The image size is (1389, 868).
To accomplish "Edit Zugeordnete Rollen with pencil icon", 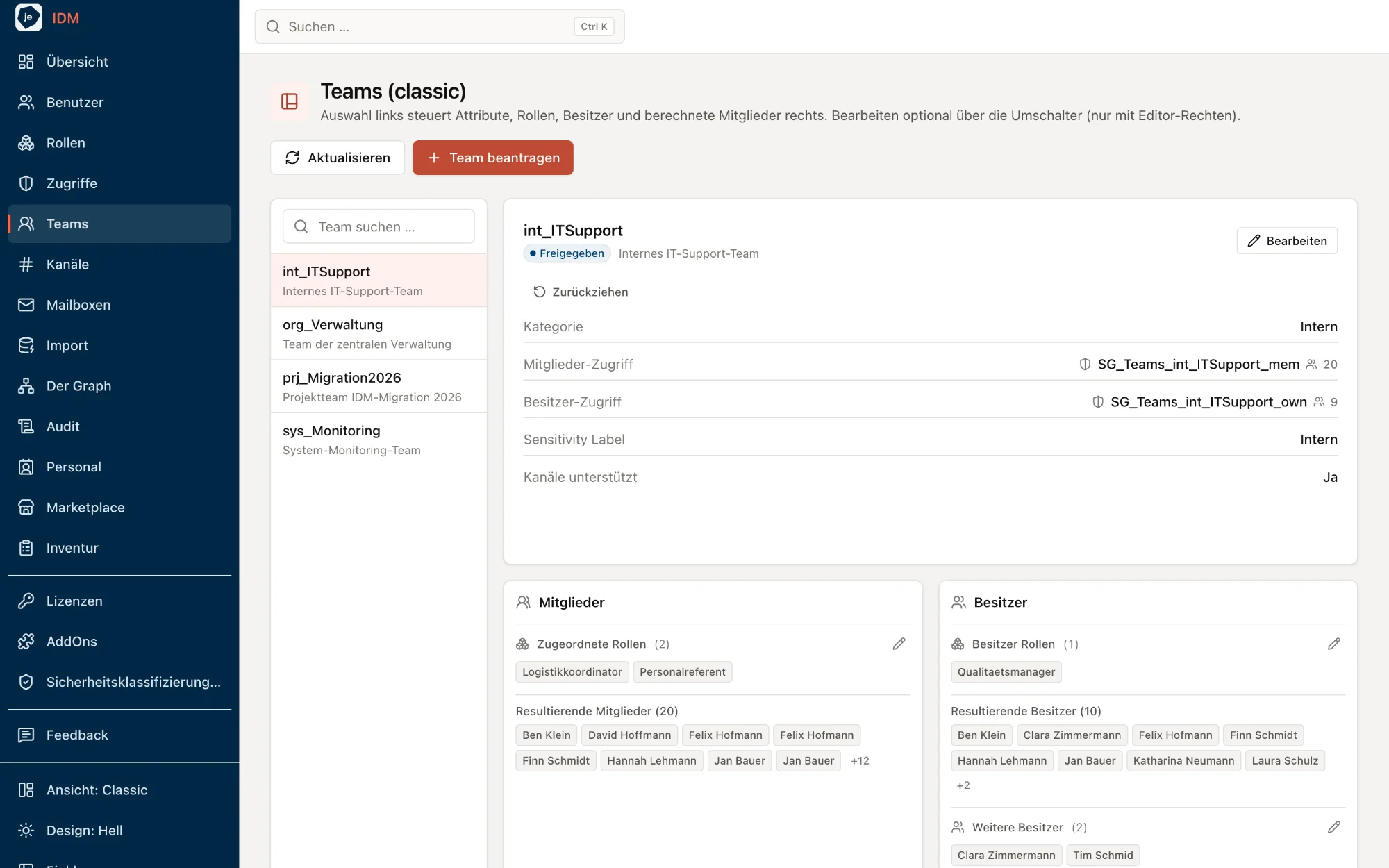I will pyautogui.click(x=899, y=644).
